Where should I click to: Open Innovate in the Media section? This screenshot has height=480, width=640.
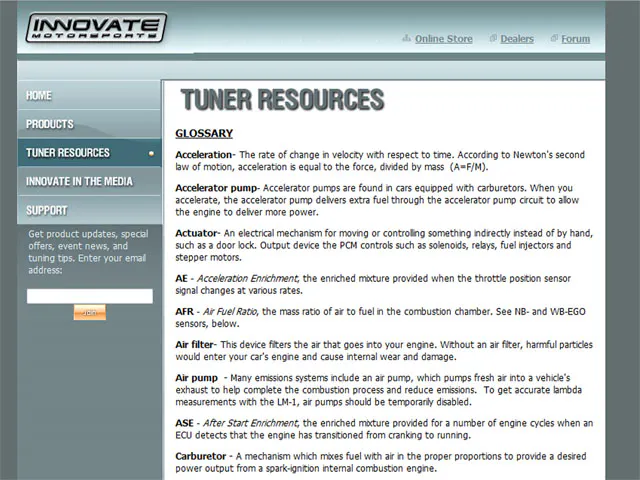tap(82, 181)
